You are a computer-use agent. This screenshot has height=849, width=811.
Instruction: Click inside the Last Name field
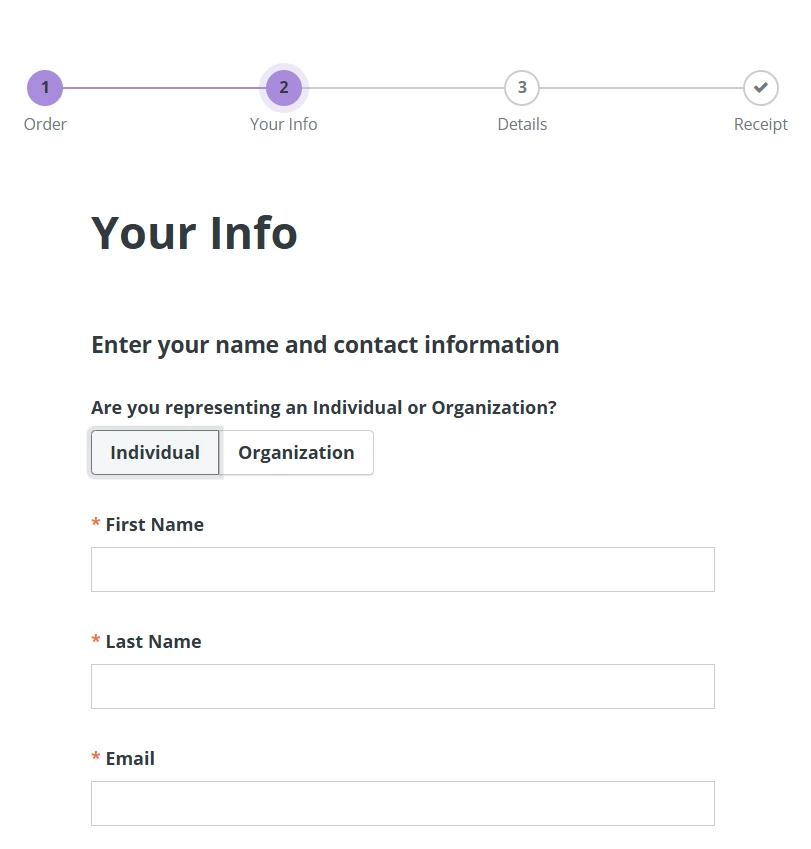[402, 685]
